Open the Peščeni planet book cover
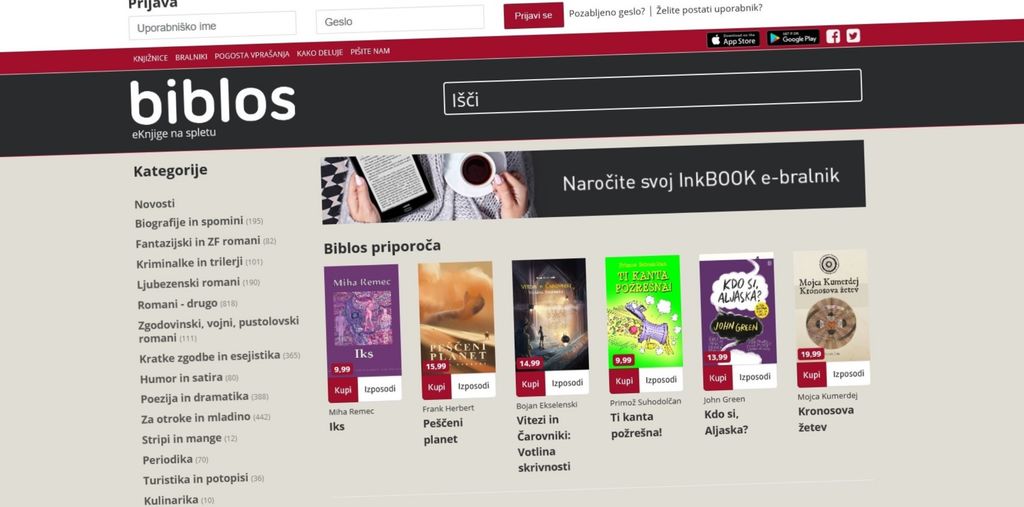The height and width of the screenshot is (507, 1024). (x=456, y=318)
